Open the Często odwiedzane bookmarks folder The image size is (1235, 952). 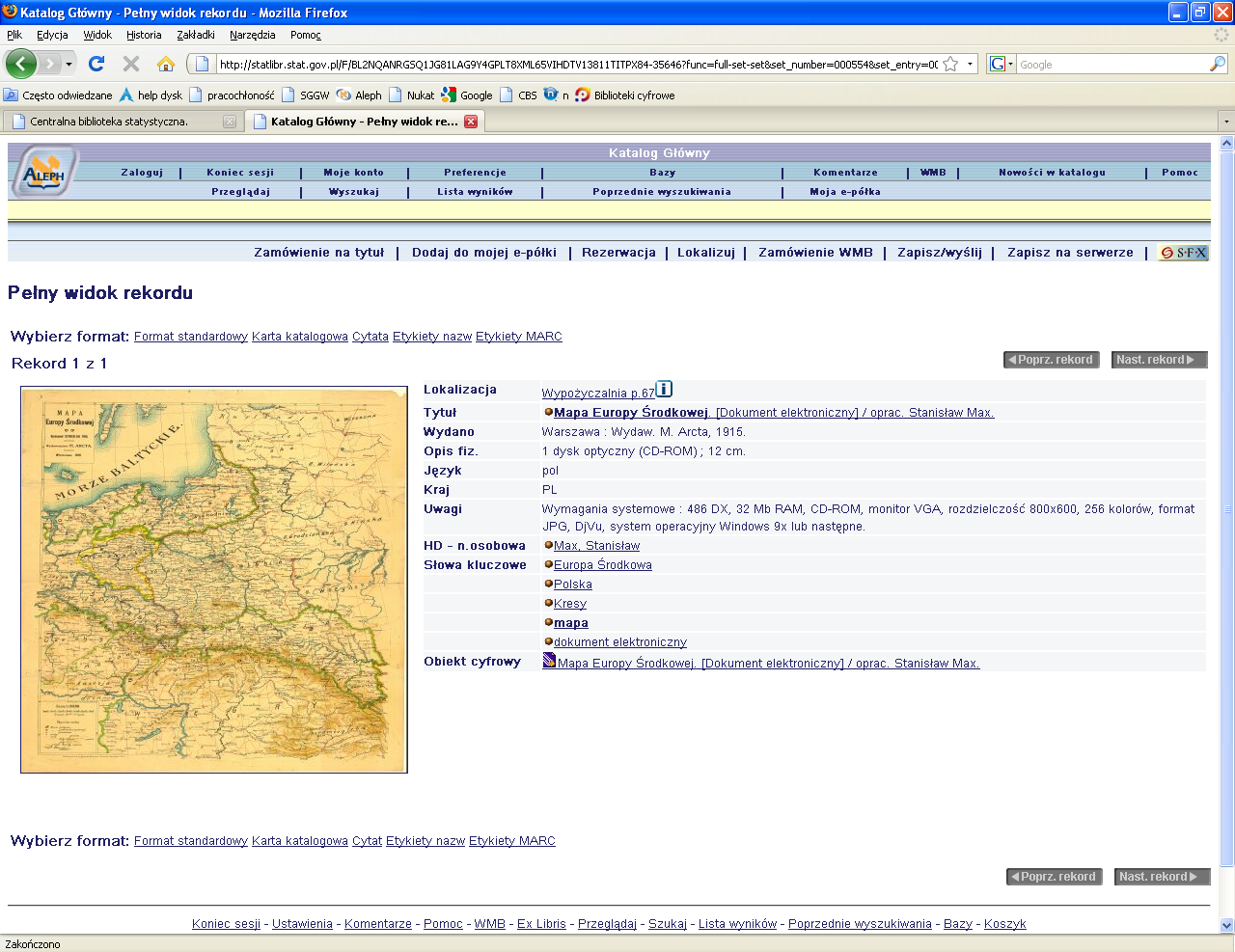click(58, 95)
